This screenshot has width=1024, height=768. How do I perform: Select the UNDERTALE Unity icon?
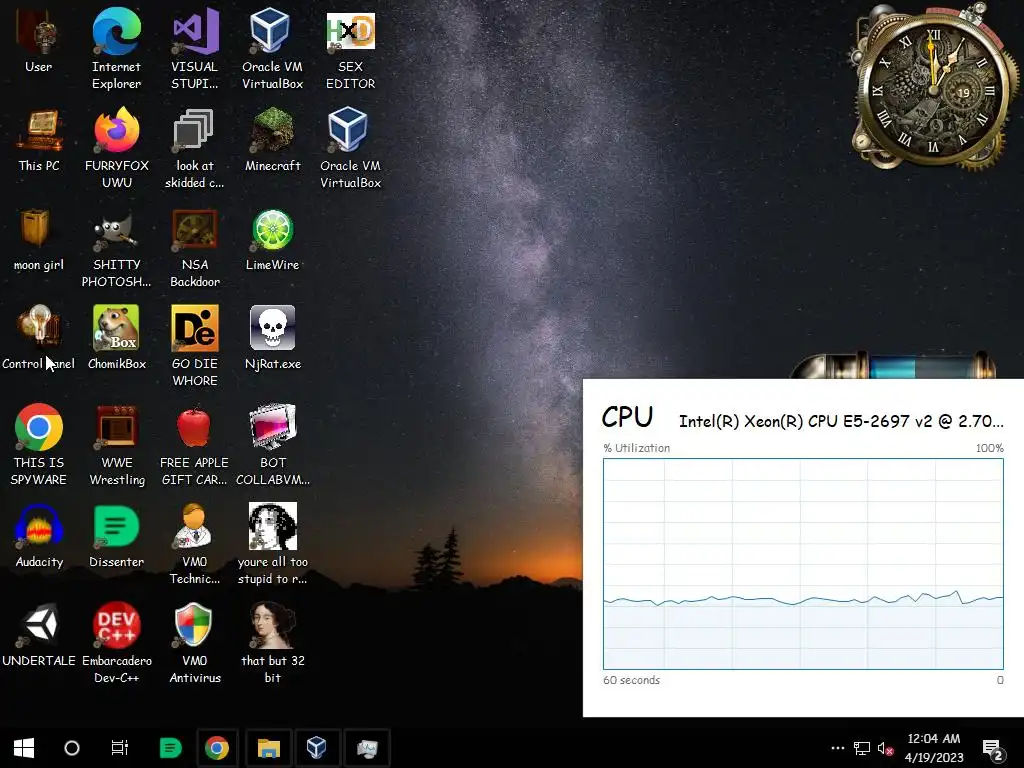coord(39,635)
